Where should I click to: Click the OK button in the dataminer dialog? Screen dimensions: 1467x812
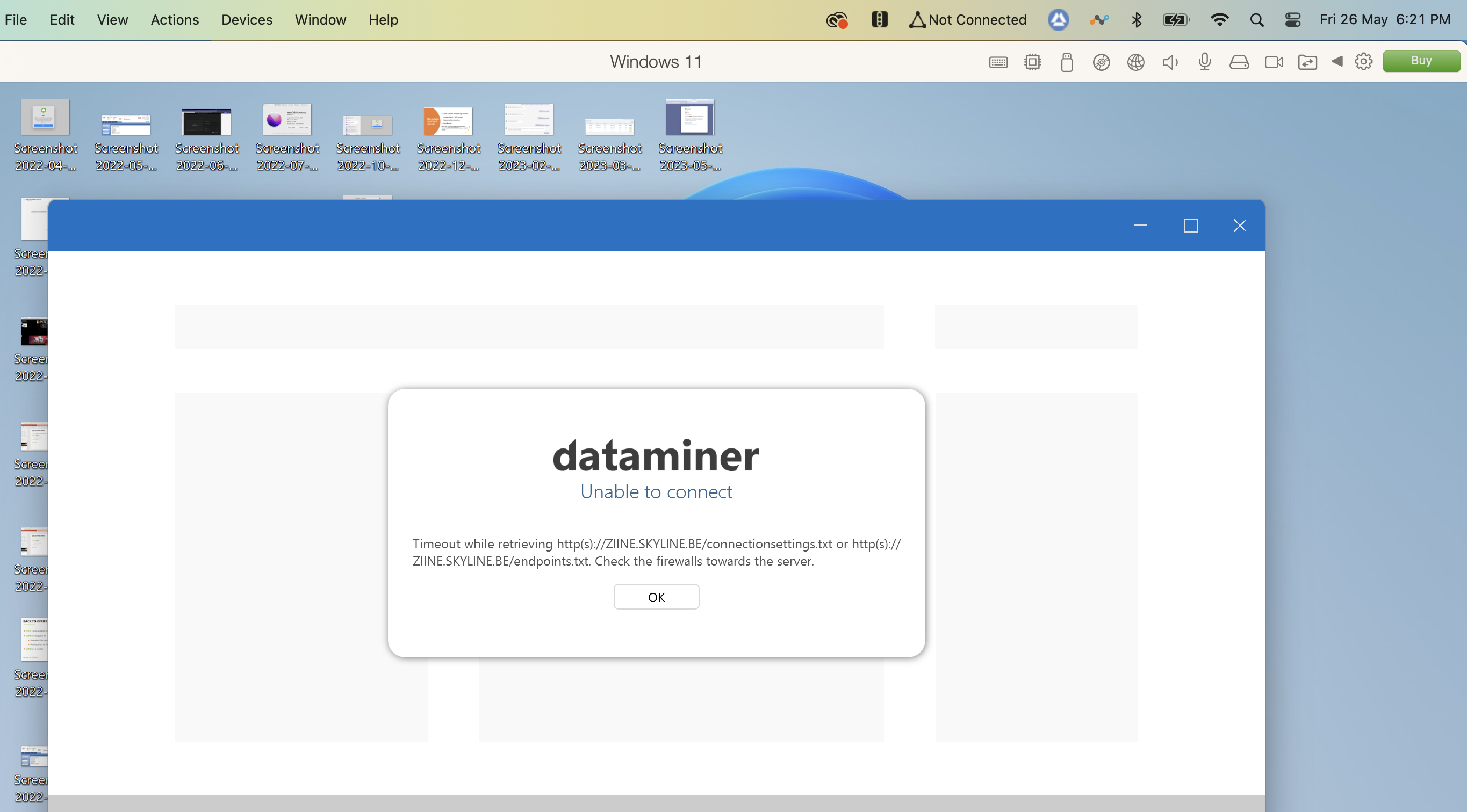(x=656, y=597)
